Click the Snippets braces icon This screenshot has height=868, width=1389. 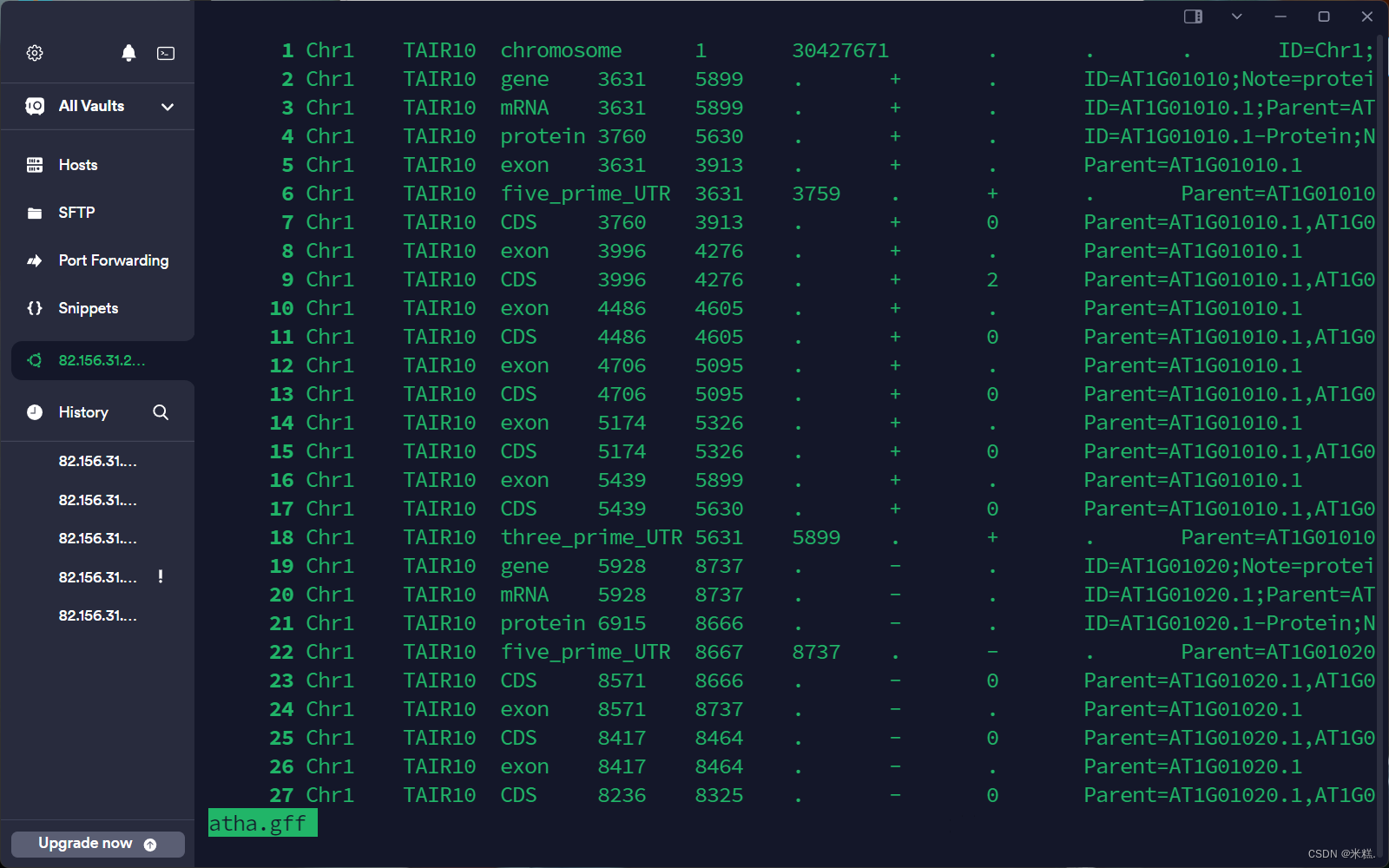(x=35, y=308)
